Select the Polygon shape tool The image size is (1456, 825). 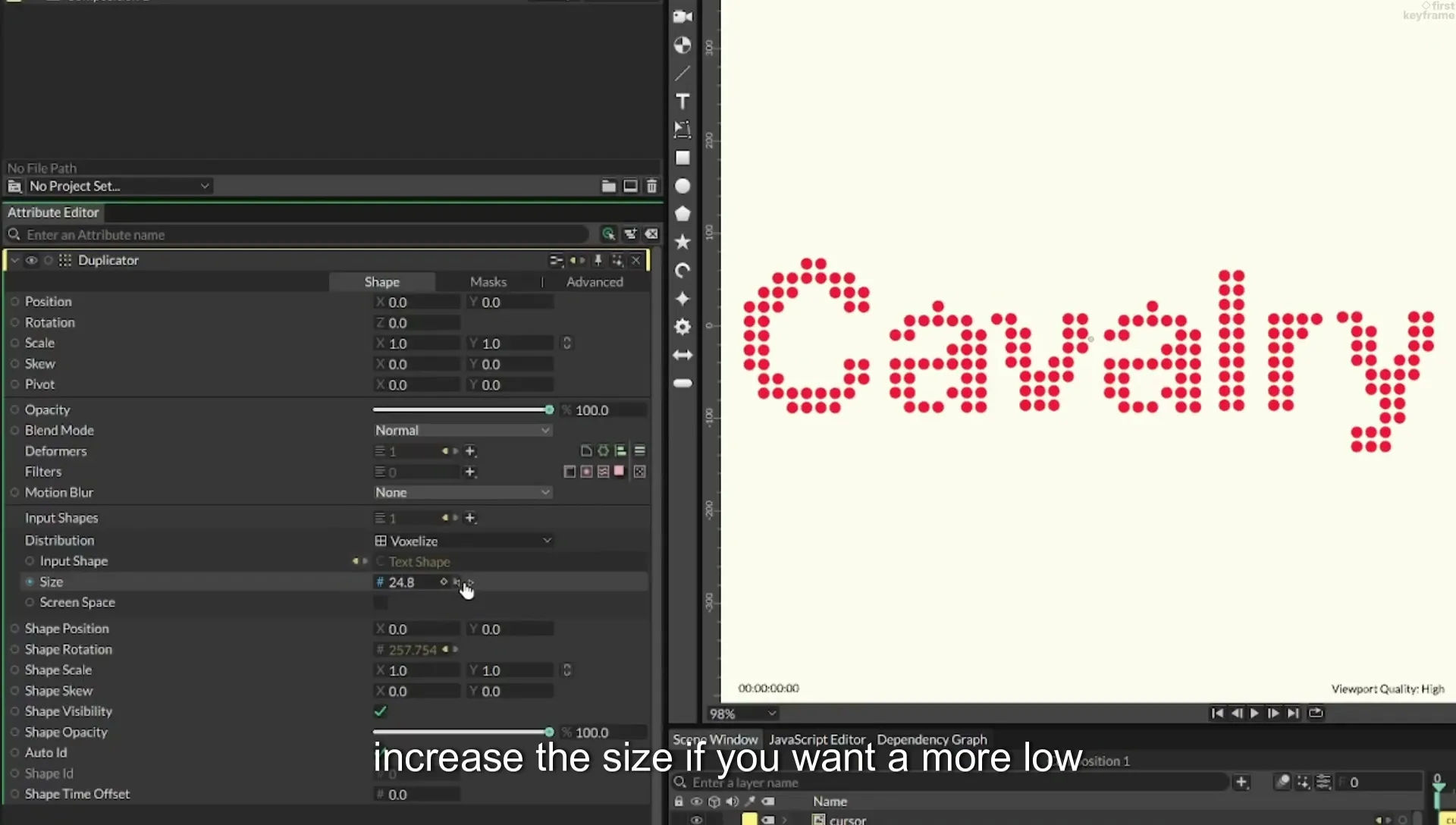point(682,214)
